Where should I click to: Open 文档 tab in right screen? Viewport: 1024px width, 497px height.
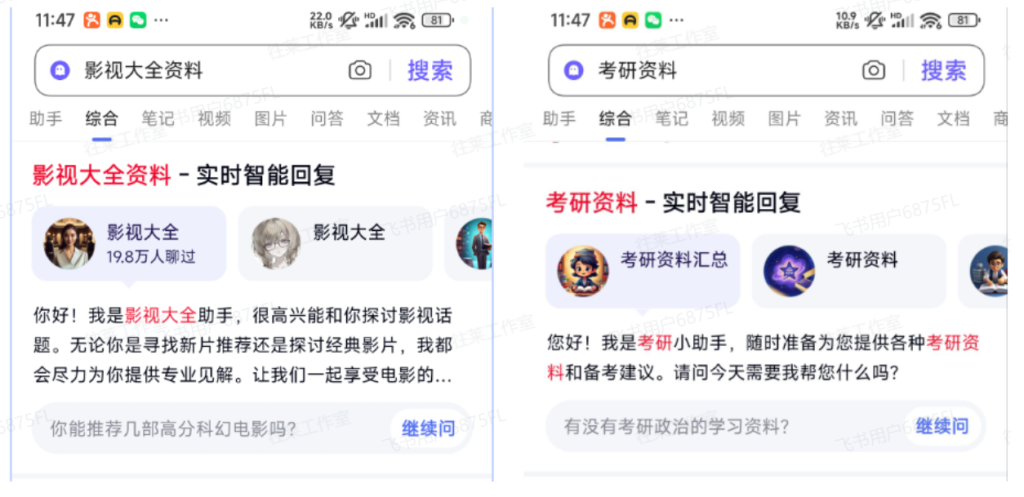[953, 119]
